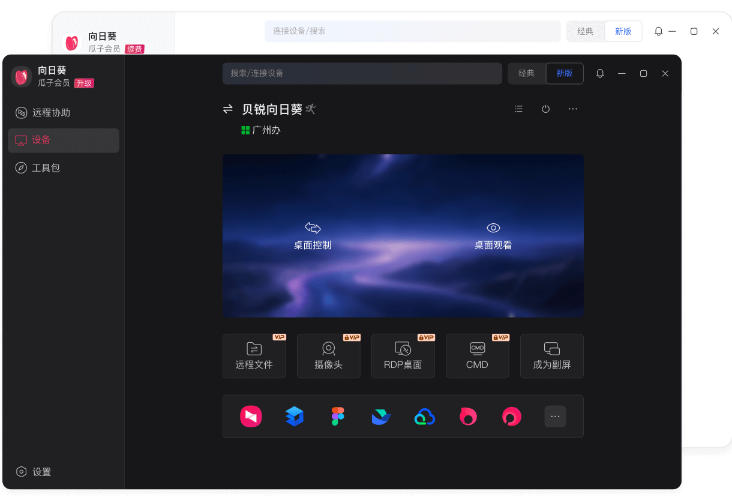The width and height of the screenshot is (732, 501).
Task: Open the pink flag app icon
Action: pyautogui.click(x=251, y=416)
